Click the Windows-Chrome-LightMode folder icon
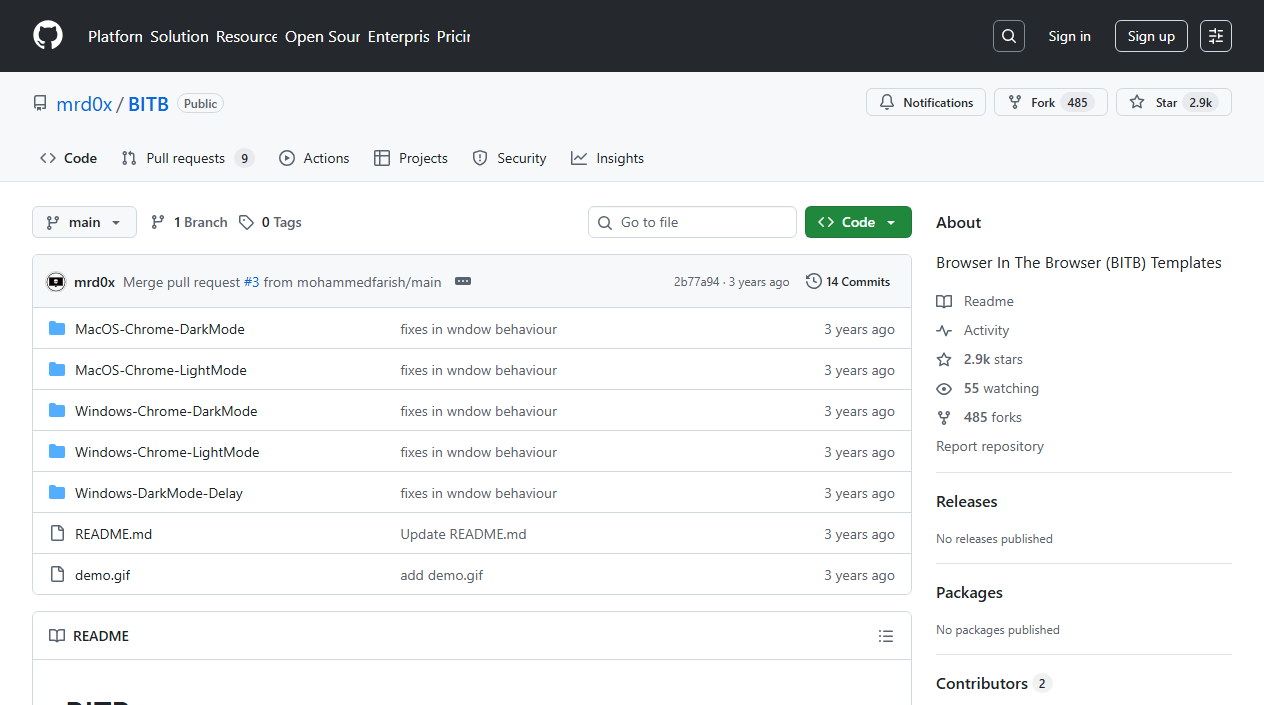 pos(57,452)
